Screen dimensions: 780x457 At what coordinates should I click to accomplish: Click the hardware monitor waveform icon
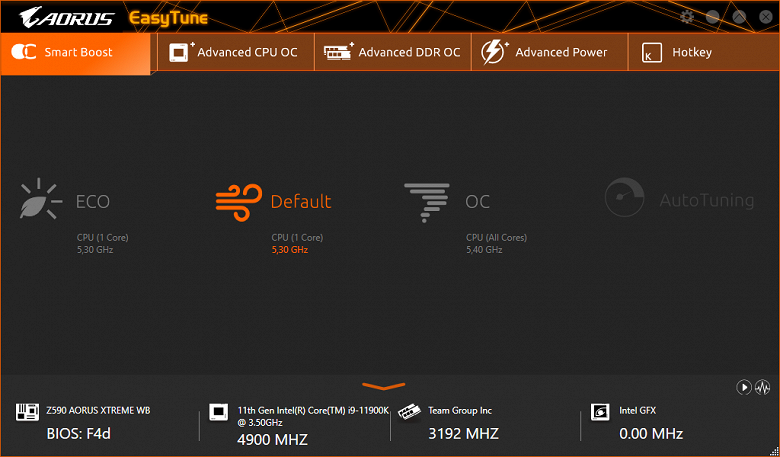click(x=763, y=387)
